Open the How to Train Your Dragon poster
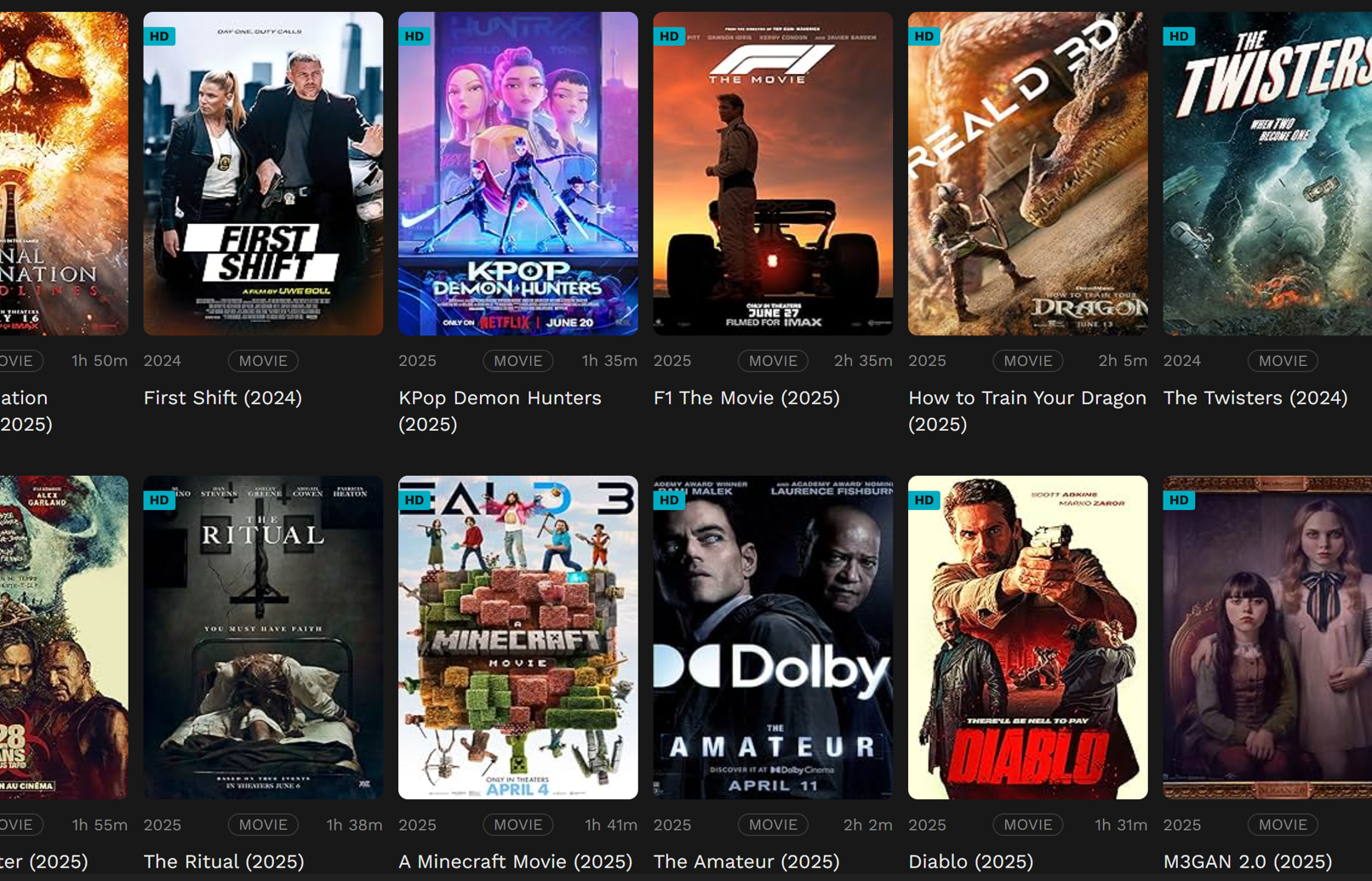The image size is (1372, 881). tap(1027, 174)
